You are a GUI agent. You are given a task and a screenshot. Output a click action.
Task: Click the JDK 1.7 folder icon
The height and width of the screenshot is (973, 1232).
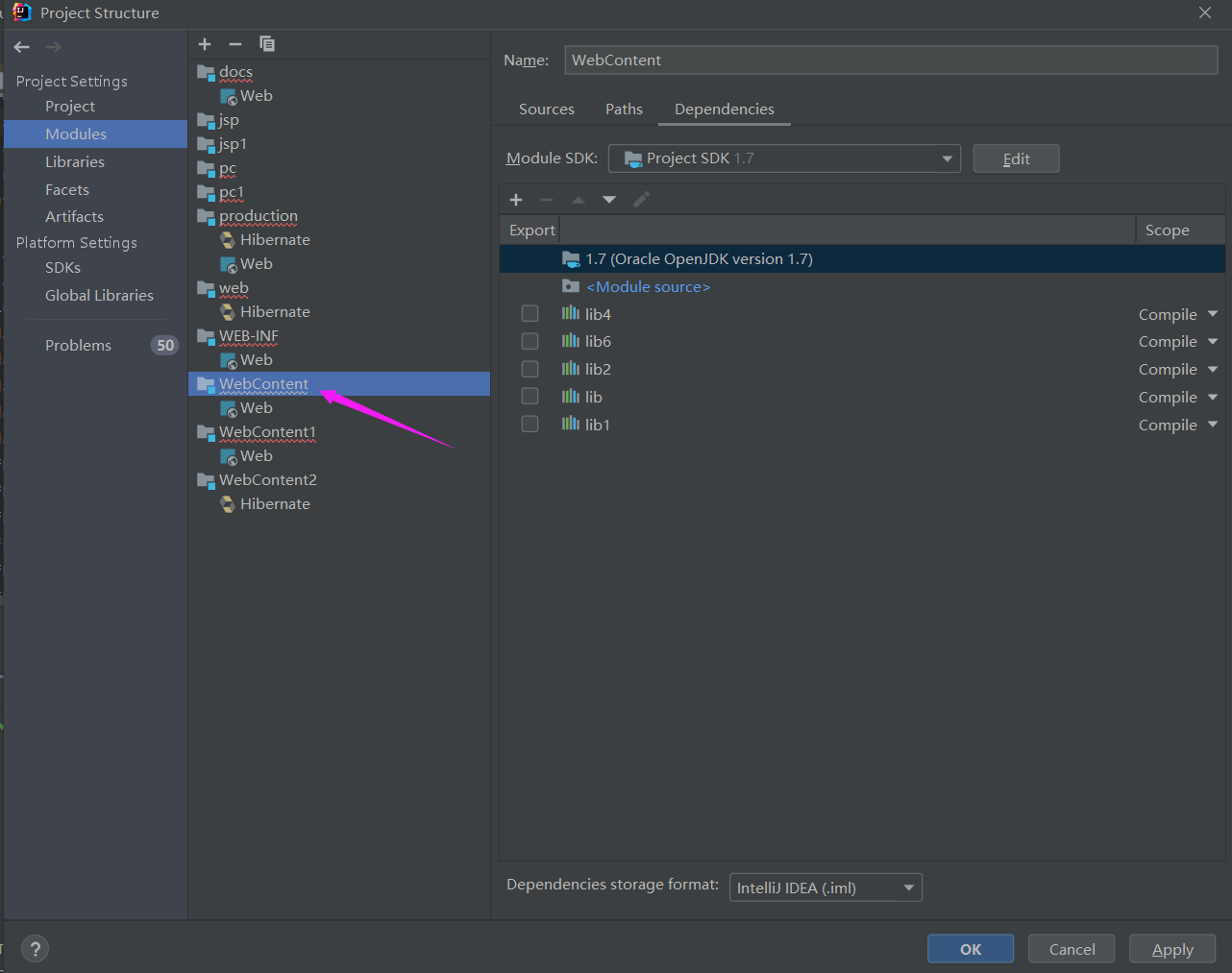571,258
